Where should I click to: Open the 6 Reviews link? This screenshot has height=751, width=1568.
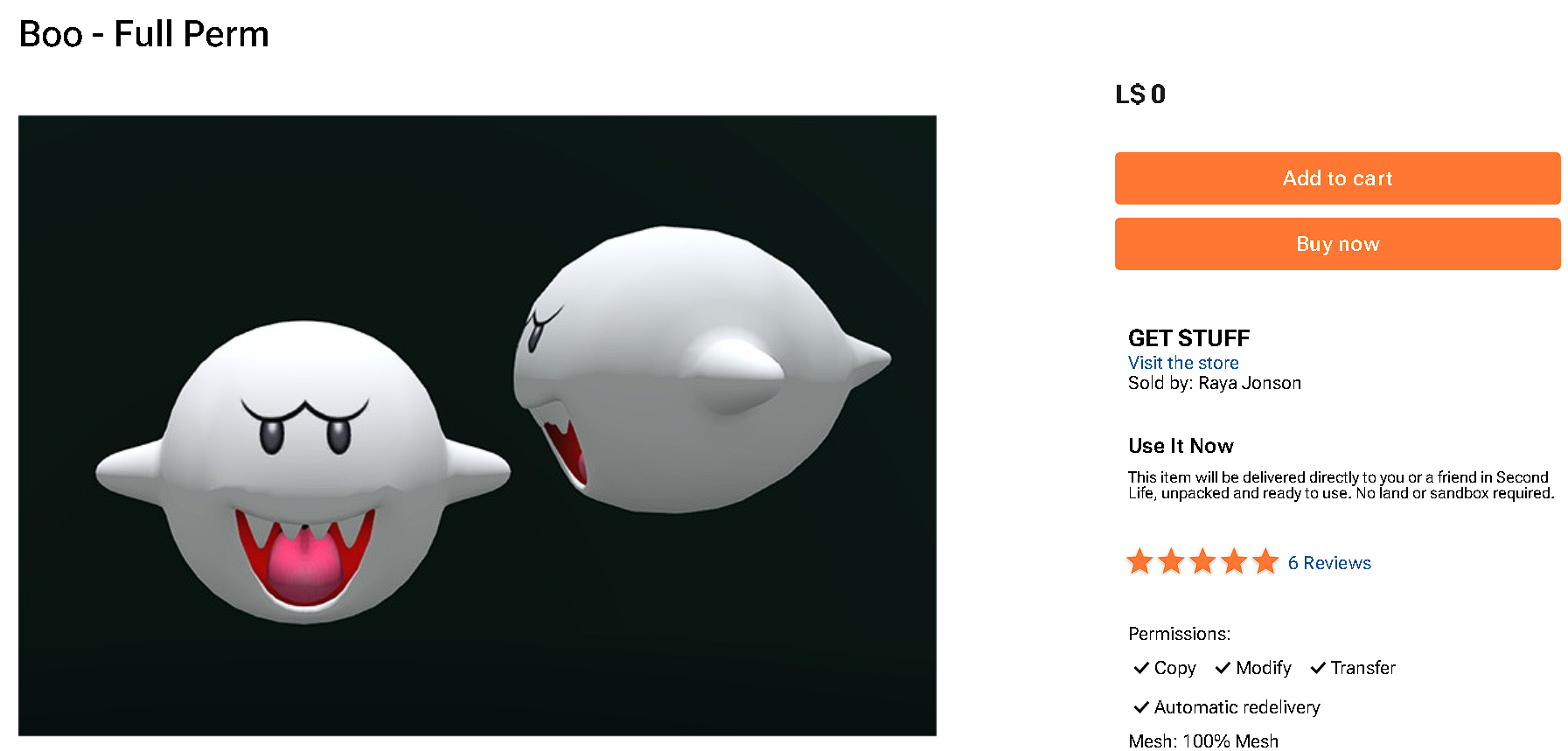pos(1329,563)
